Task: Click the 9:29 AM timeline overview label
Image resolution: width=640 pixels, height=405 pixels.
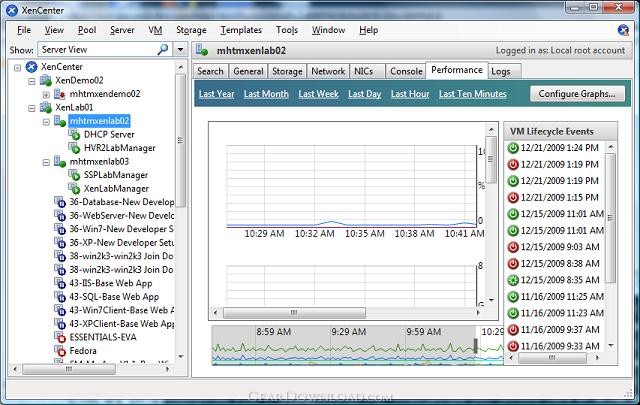Action: (349, 332)
